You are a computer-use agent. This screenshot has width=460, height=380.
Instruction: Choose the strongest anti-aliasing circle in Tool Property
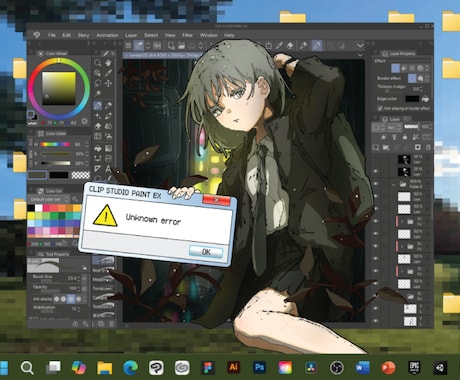[79, 299]
